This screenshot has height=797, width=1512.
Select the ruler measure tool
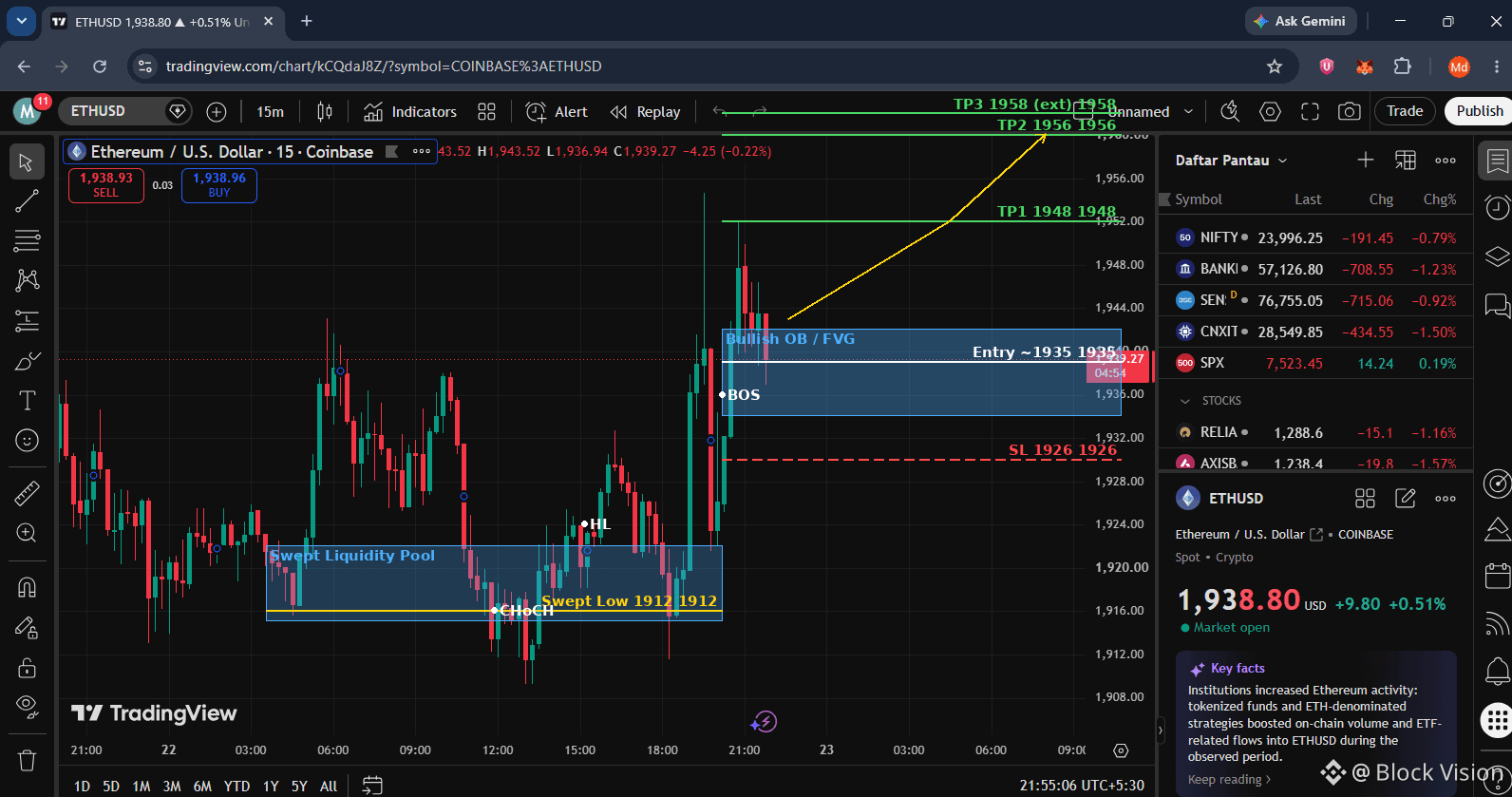click(x=27, y=493)
